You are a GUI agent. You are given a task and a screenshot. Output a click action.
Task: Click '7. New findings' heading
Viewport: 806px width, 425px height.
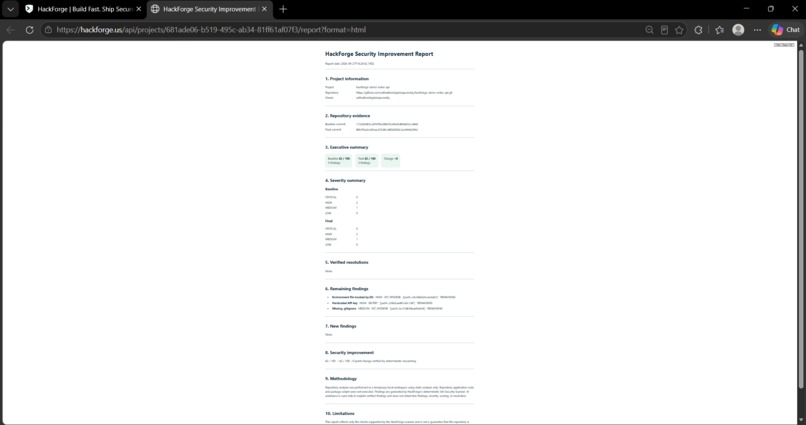pyautogui.click(x=340, y=326)
